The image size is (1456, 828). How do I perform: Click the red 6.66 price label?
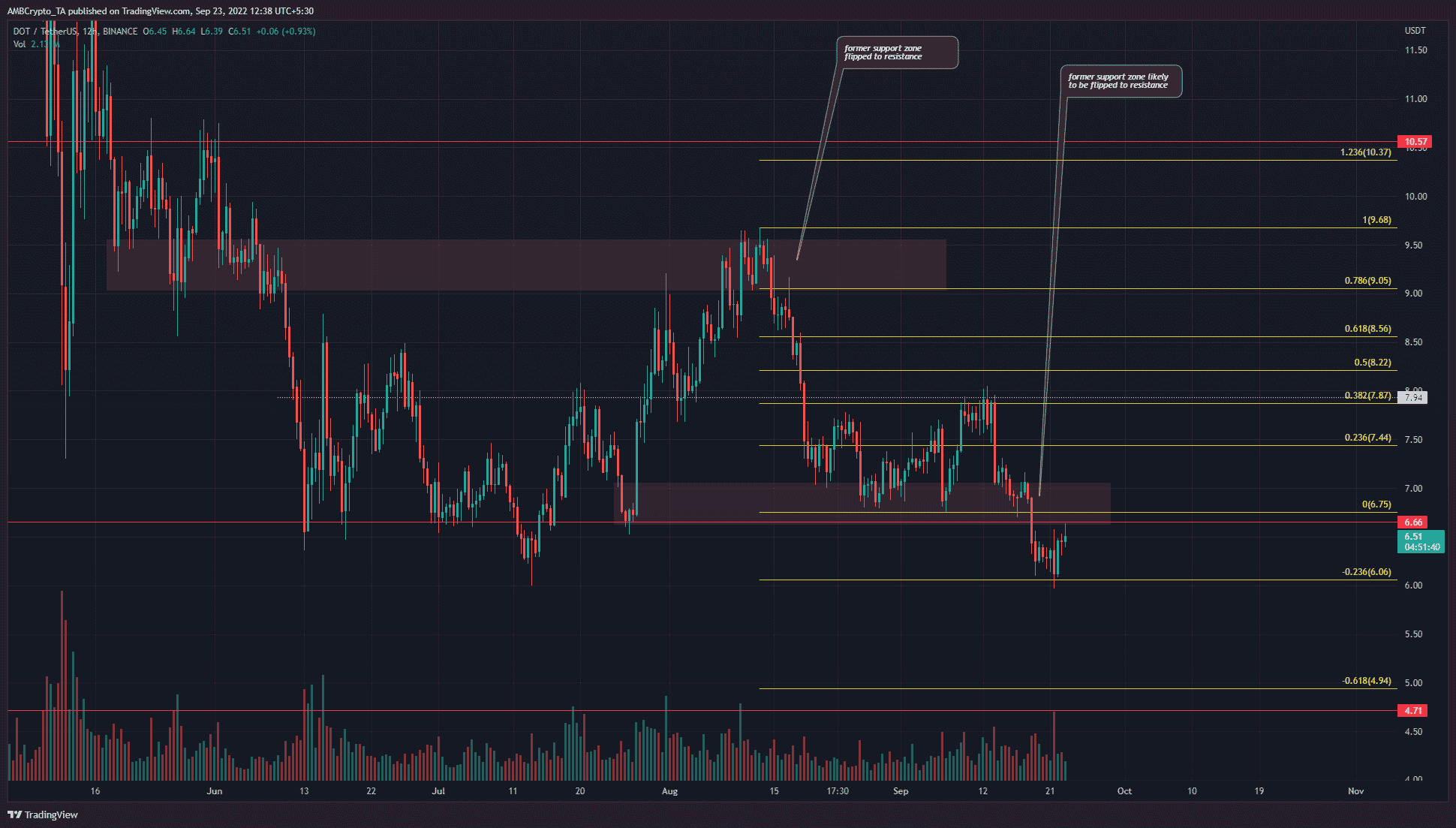pos(1413,522)
